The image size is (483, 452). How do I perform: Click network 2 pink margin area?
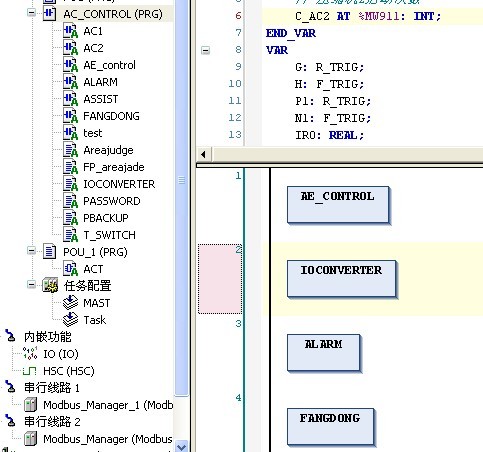[220, 279]
